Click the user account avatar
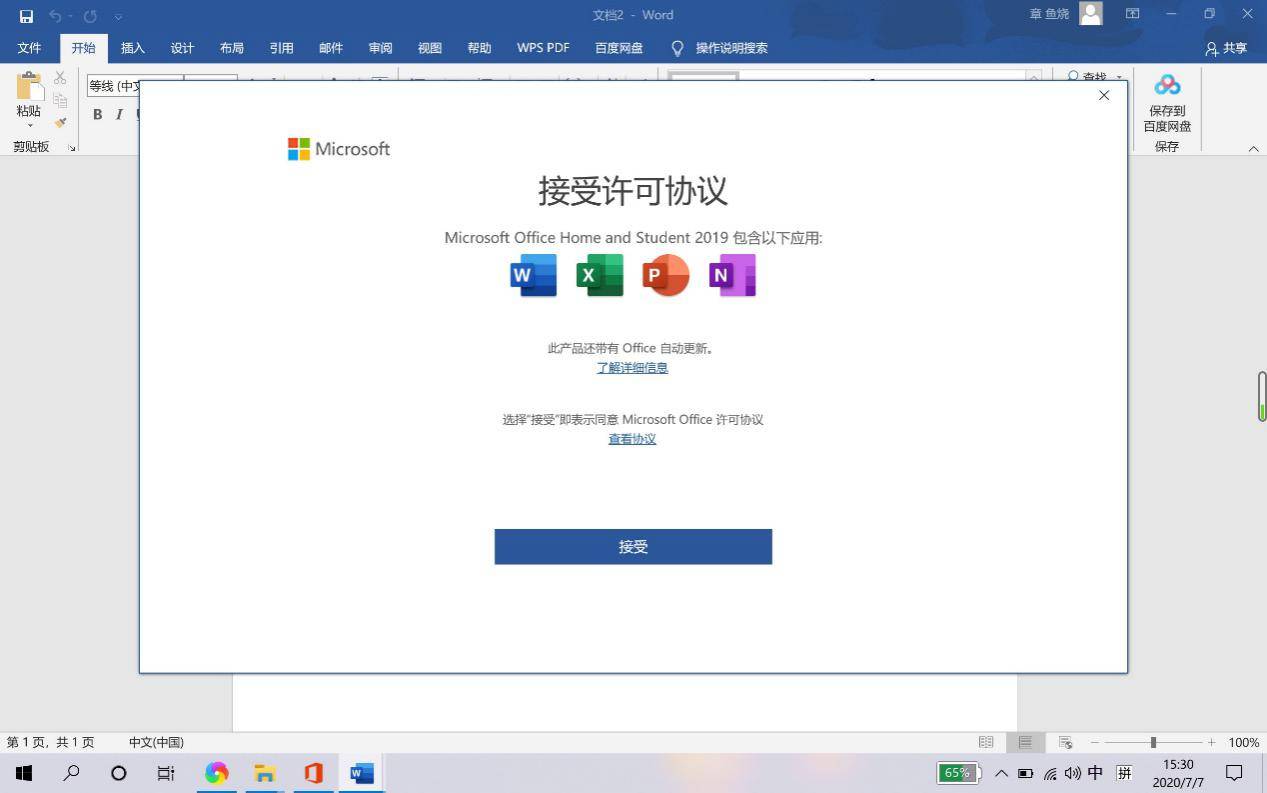Screen dimensions: 1267x793 point(1091,14)
